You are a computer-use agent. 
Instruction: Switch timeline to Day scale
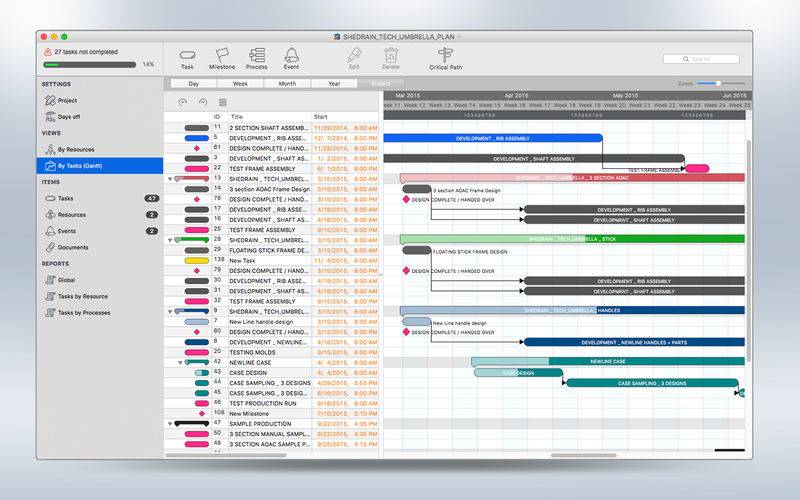(193, 84)
